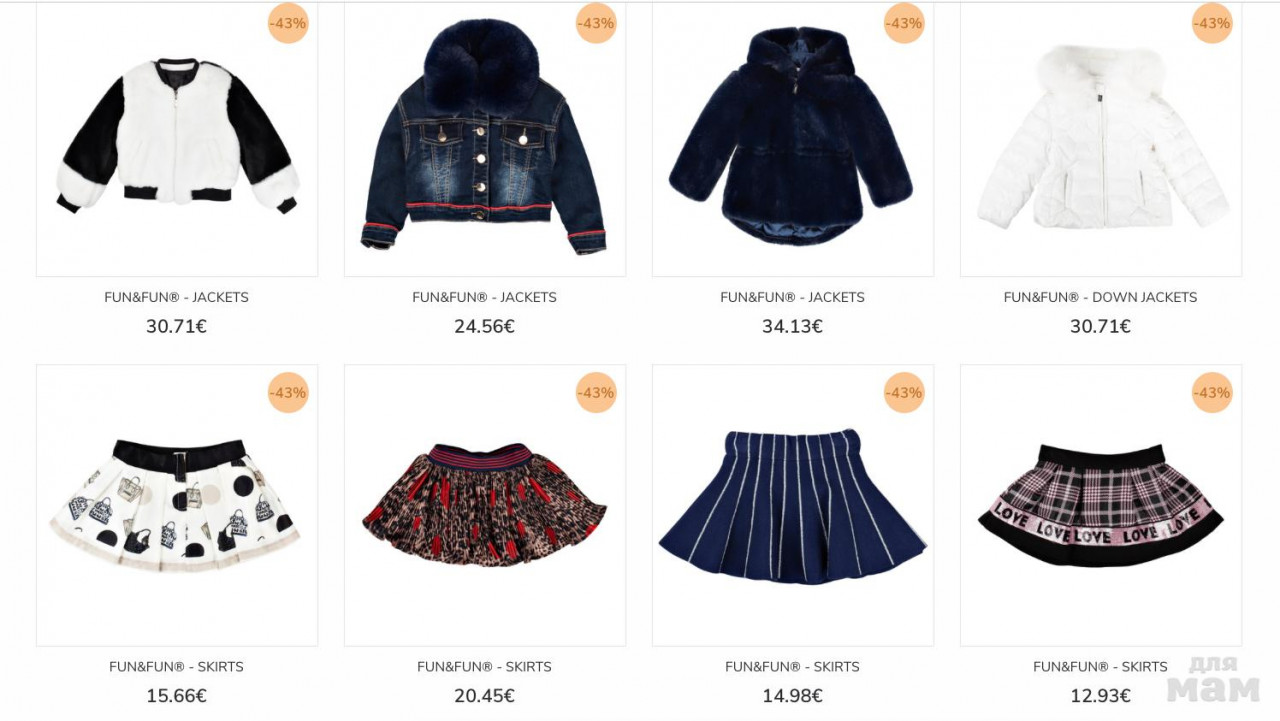
Task: Open the white down jacket image
Action: pyautogui.click(x=1100, y=137)
